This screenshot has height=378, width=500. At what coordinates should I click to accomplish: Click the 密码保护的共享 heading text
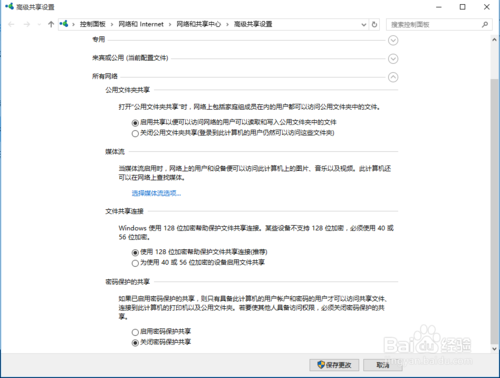click(128, 282)
